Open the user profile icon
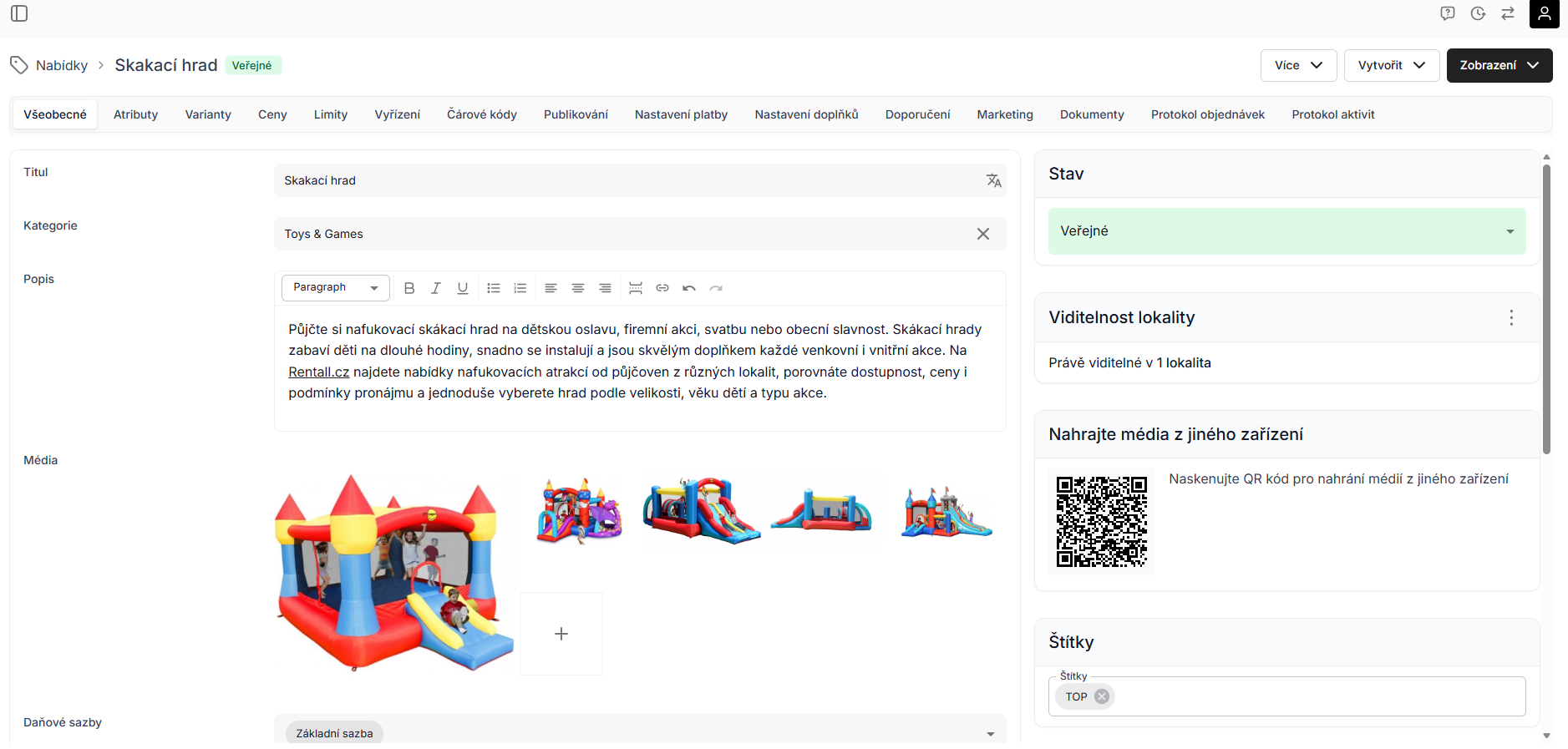The image size is (1568, 749). point(1545,13)
